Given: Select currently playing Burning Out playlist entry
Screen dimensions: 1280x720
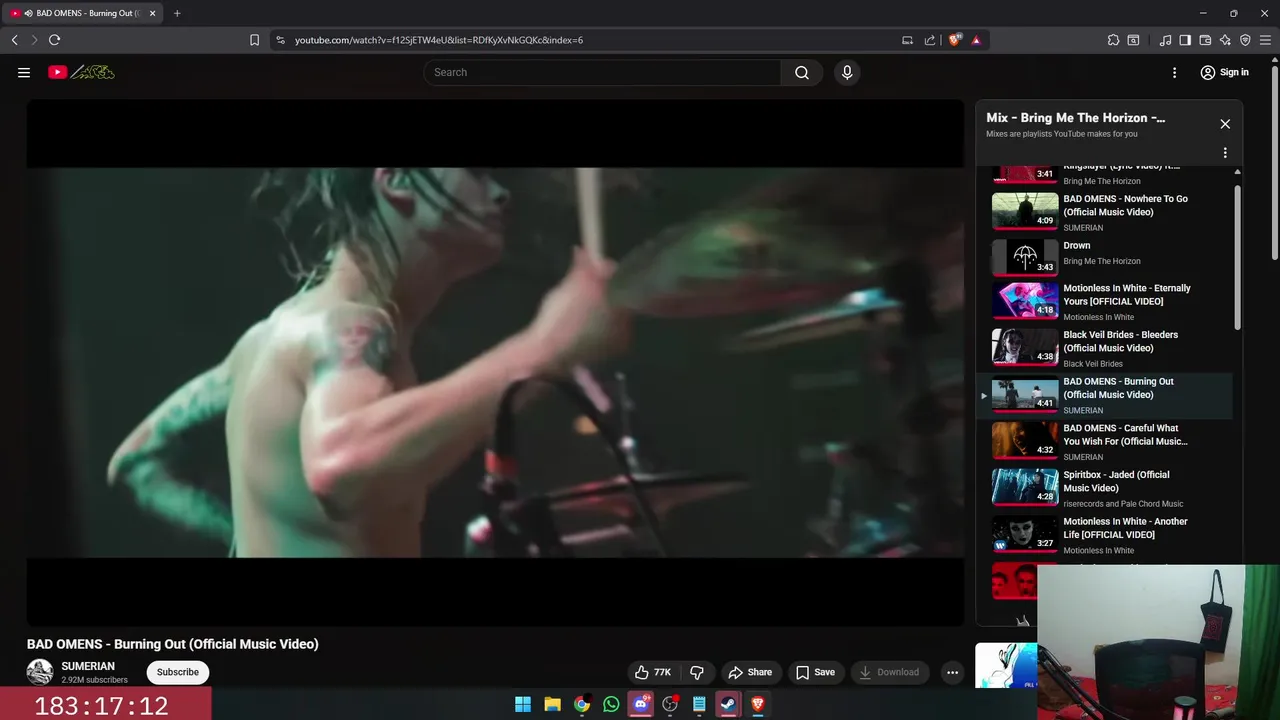Looking at the screenshot, I should point(1104,395).
